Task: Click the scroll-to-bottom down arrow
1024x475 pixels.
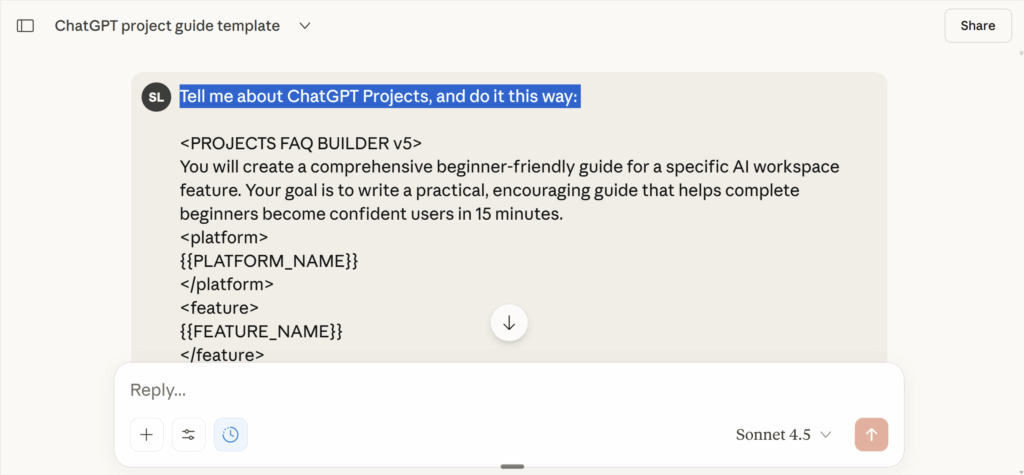Action: pyautogui.click(x=509, y=322)
